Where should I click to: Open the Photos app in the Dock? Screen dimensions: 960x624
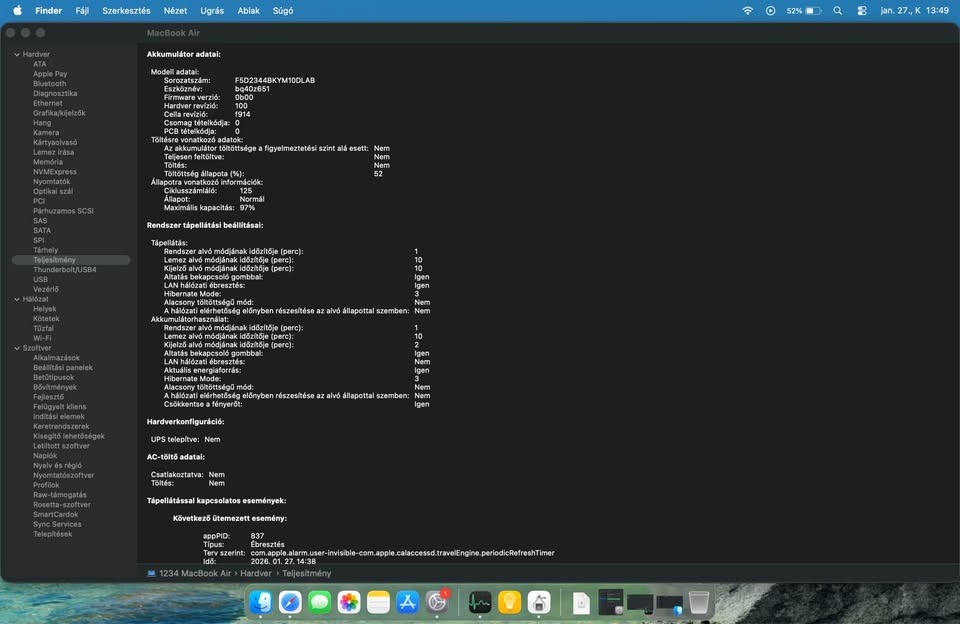coord(349,603)
